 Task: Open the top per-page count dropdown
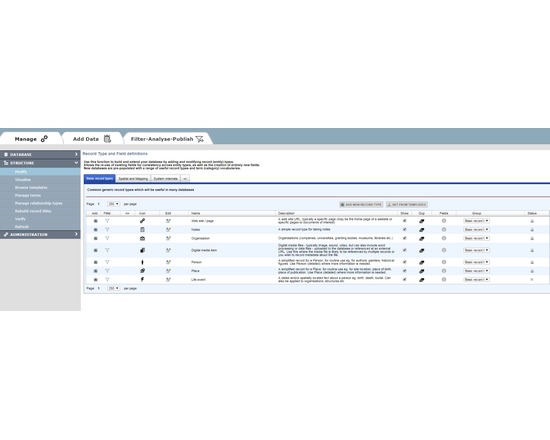pos(113,204)
